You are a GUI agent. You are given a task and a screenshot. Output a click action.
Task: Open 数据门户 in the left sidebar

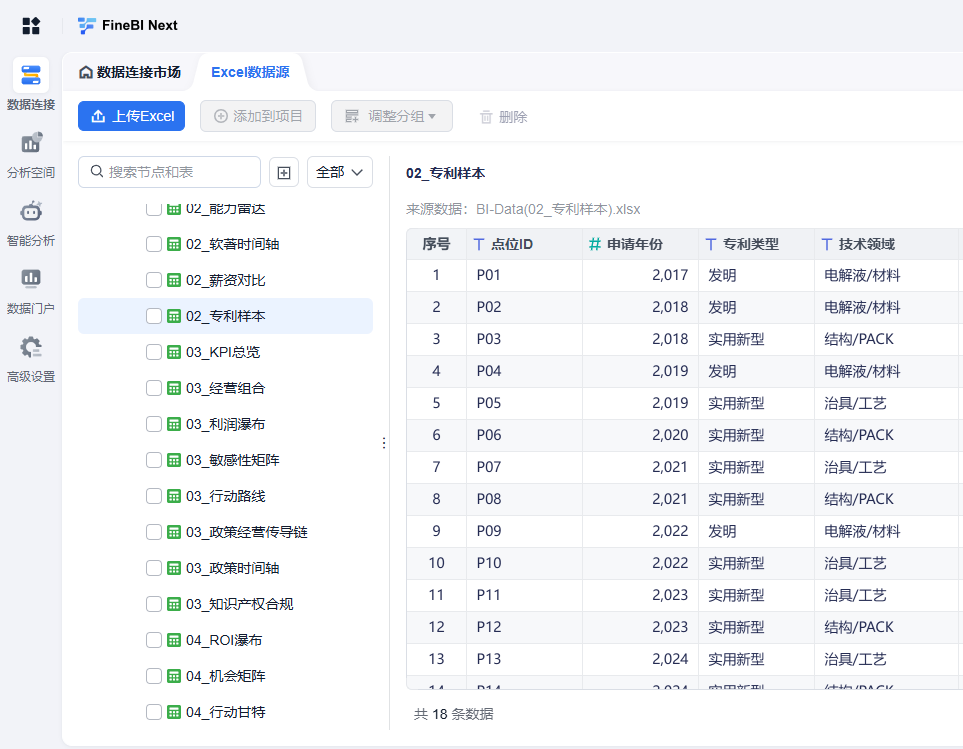pyautogui.click(x=31, y=291)
